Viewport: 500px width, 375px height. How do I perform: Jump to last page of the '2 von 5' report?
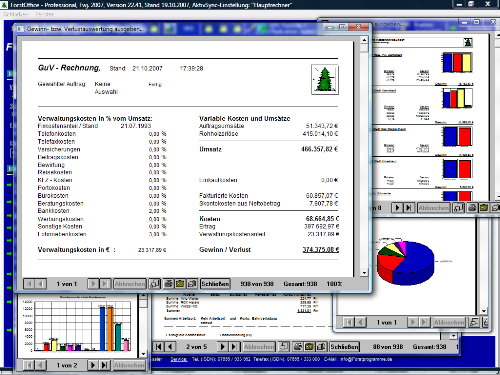(234, 347)
